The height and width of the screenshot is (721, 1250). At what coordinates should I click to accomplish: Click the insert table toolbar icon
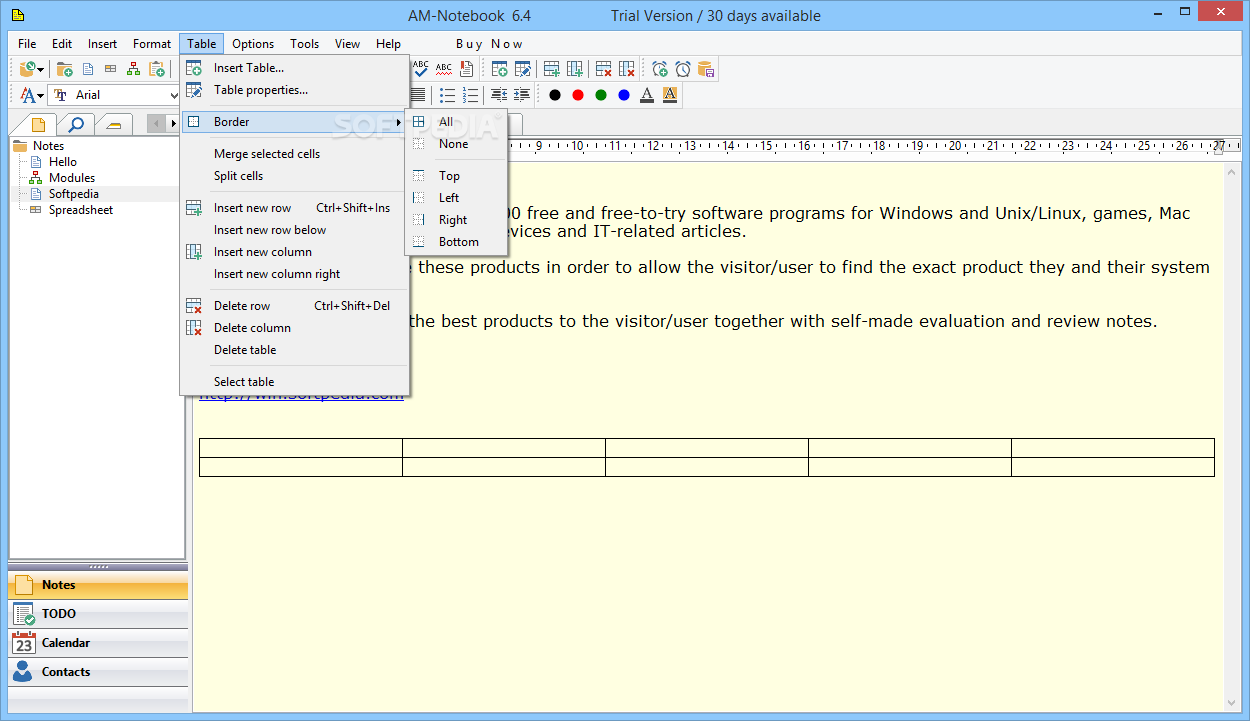[x=499, y=69]
